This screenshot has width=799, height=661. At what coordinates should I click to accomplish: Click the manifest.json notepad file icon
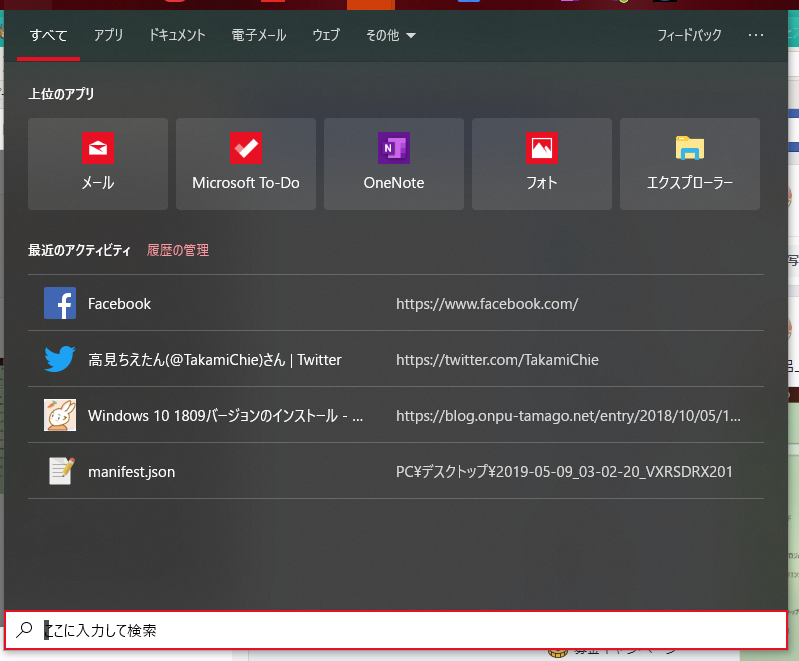pyautogui.click(x=61, y=471)
